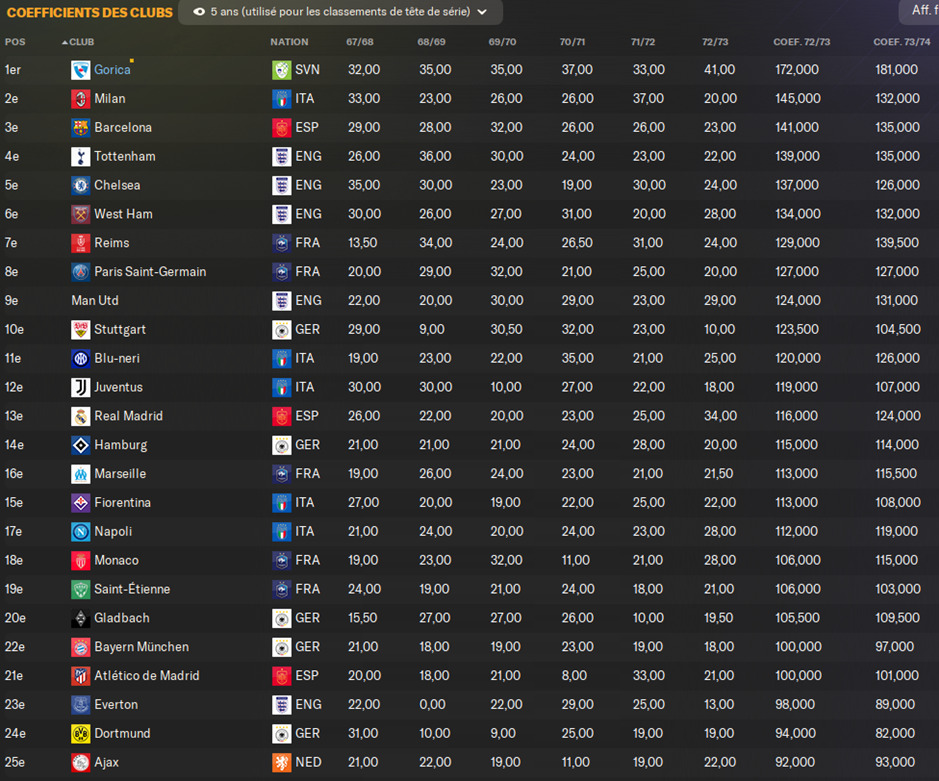Sort by the 68/69 season column
The height and width of the screenshot is (781, 939).
[x=431, y=42]
